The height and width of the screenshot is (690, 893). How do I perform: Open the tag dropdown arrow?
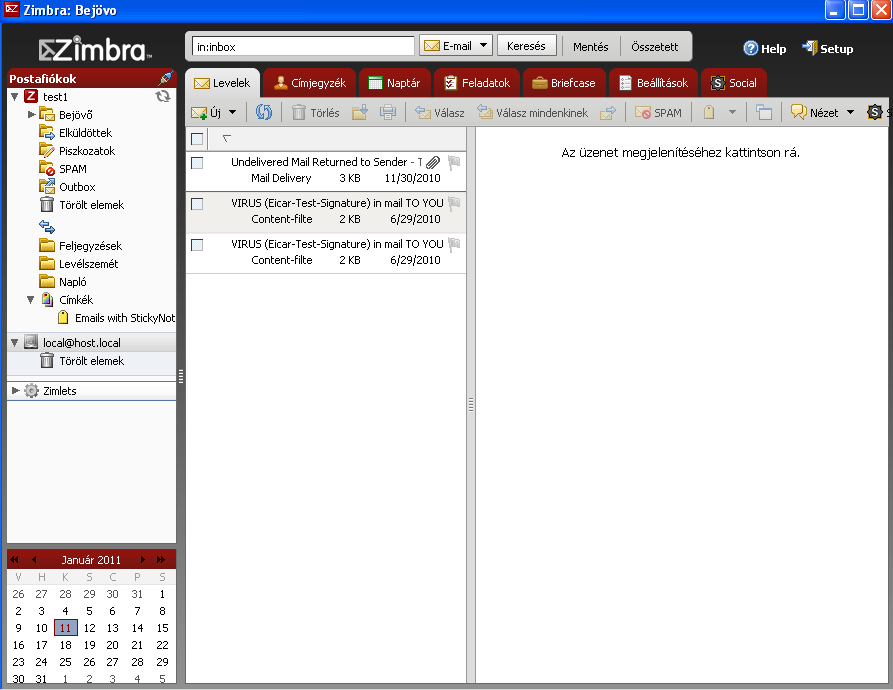click(732, 113)
